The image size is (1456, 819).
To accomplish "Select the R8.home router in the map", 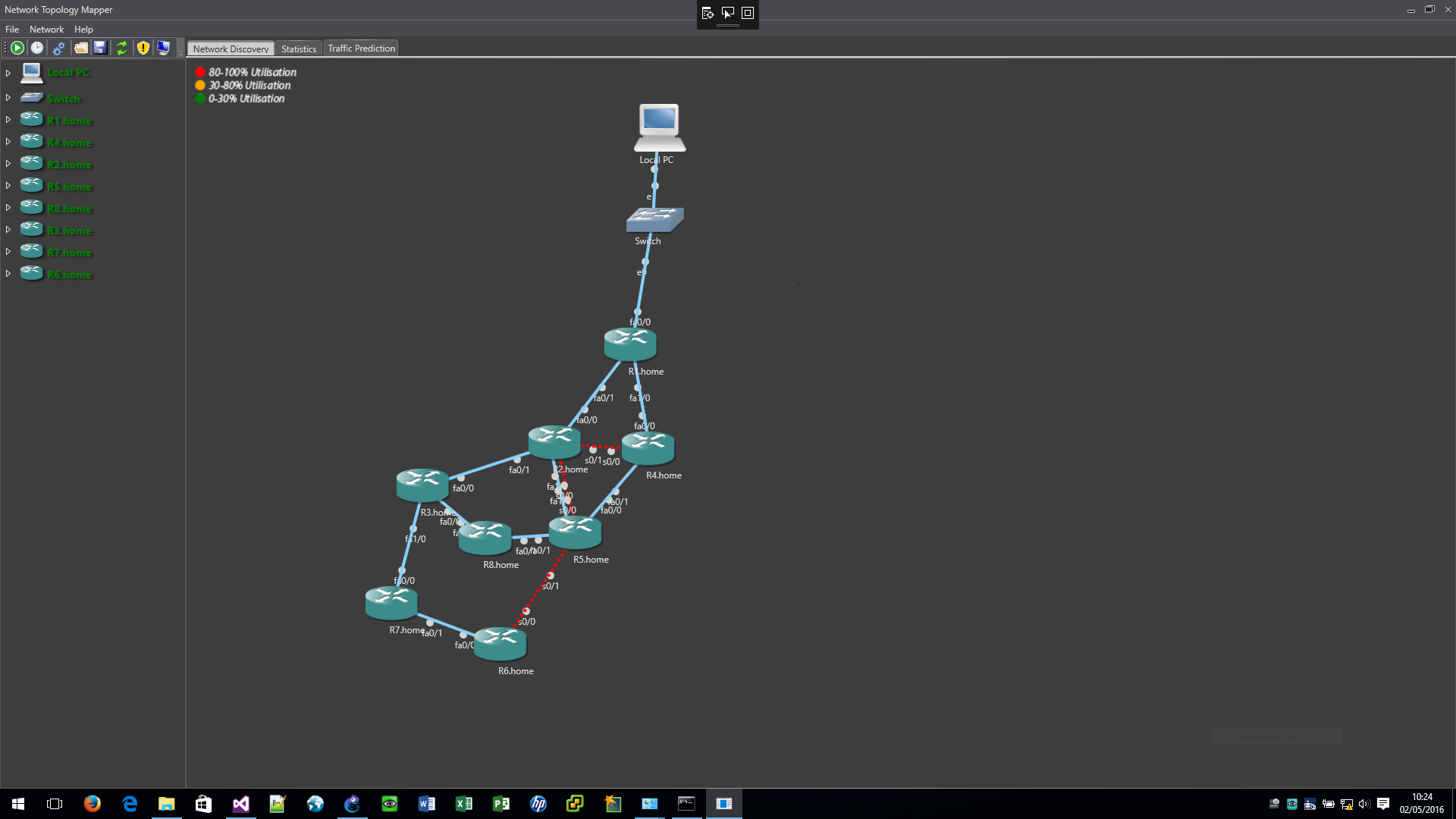I will tap(485, 538).
